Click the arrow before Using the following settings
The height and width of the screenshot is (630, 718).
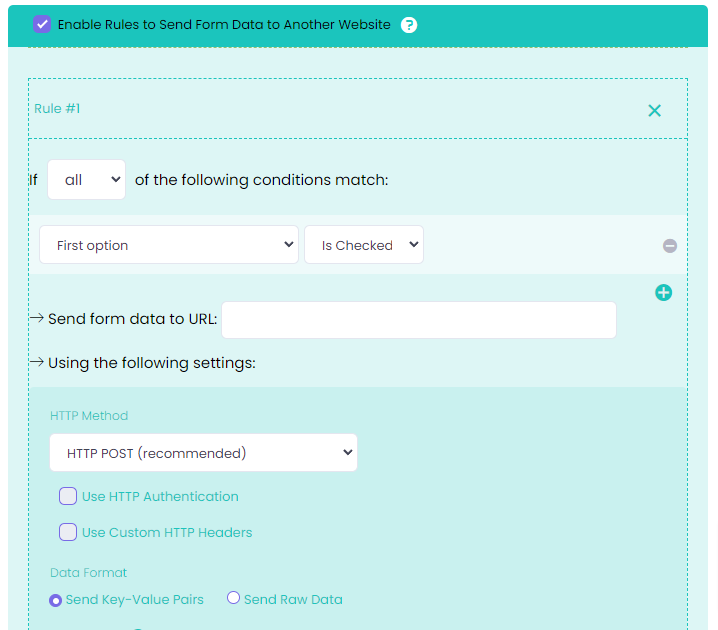tap(37, 362)
